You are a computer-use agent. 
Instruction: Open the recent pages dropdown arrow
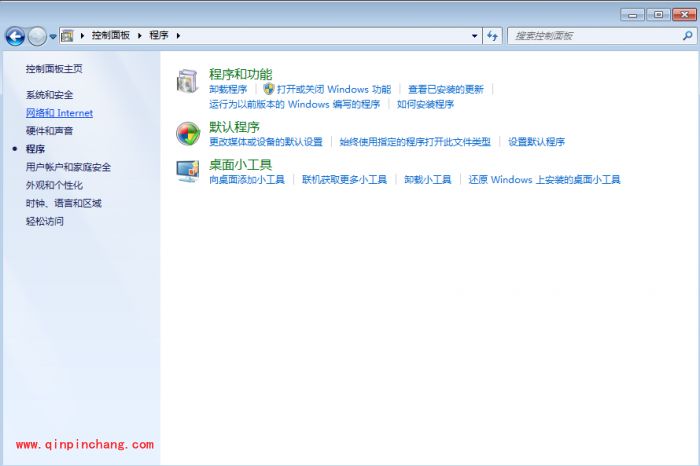click(x=53, y=36)
